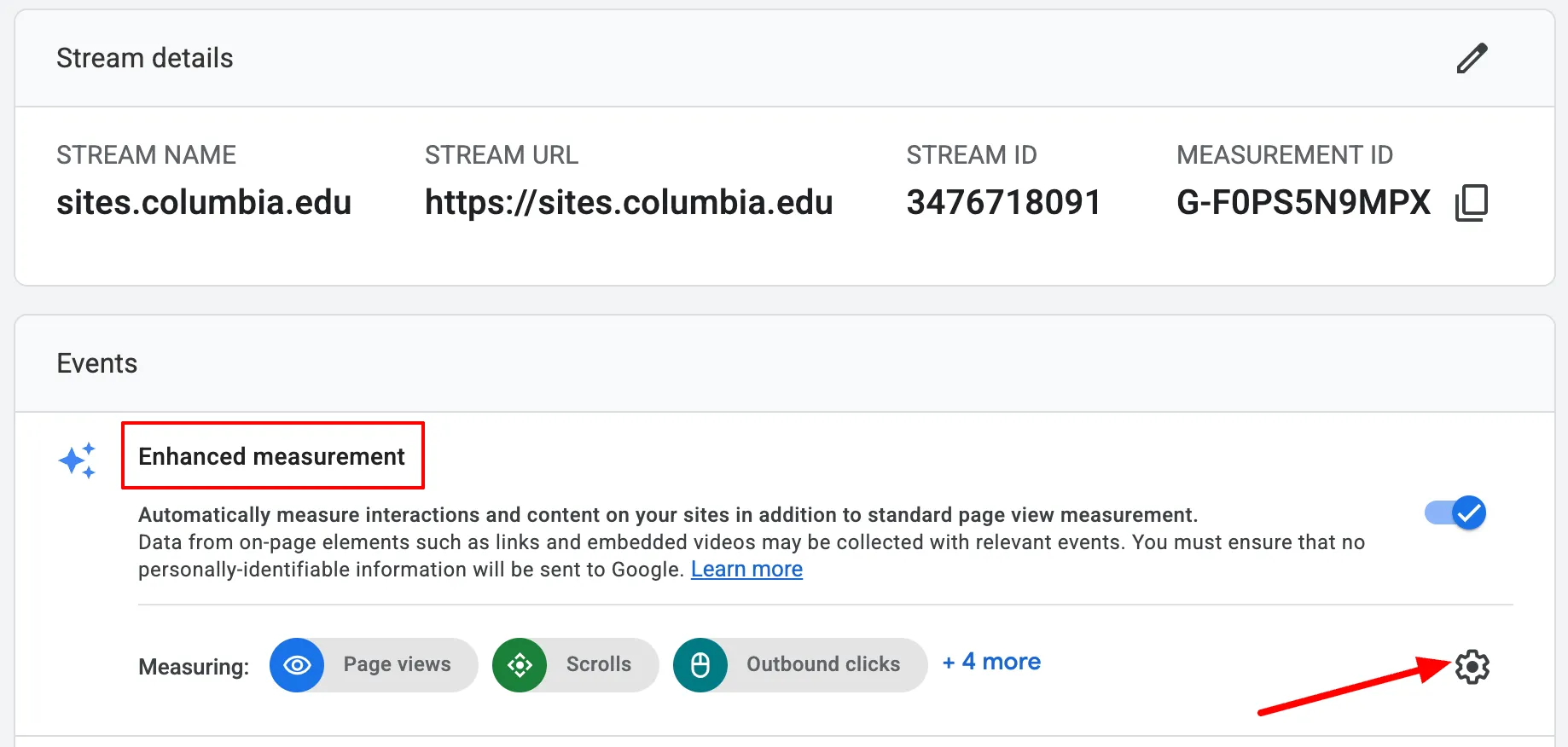This screenshot has height=747, width=1568.
Task: Expand the '+ 4 more' measured events
Action: (x=991, y=662)
